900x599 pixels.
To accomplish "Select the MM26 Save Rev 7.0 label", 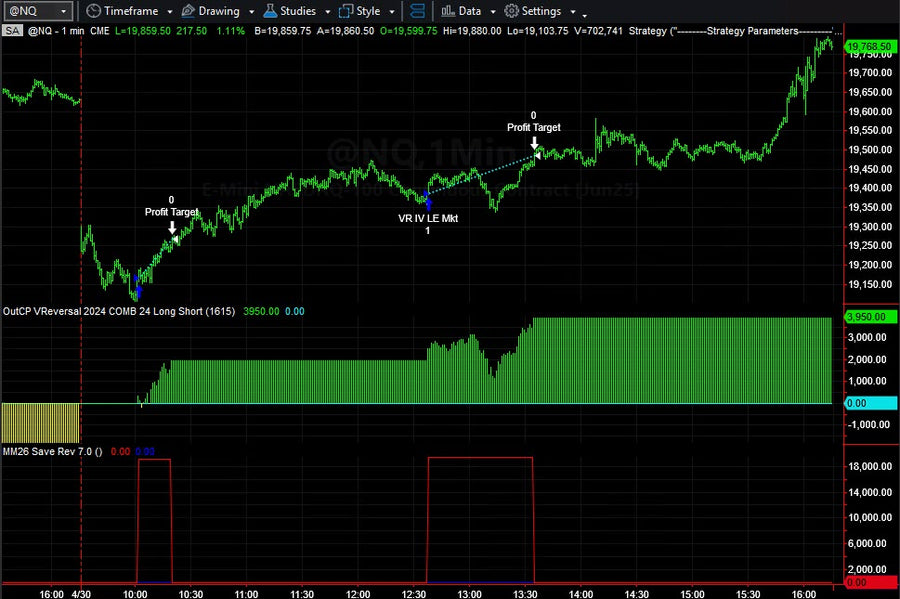I will click(x=52, y=452).
